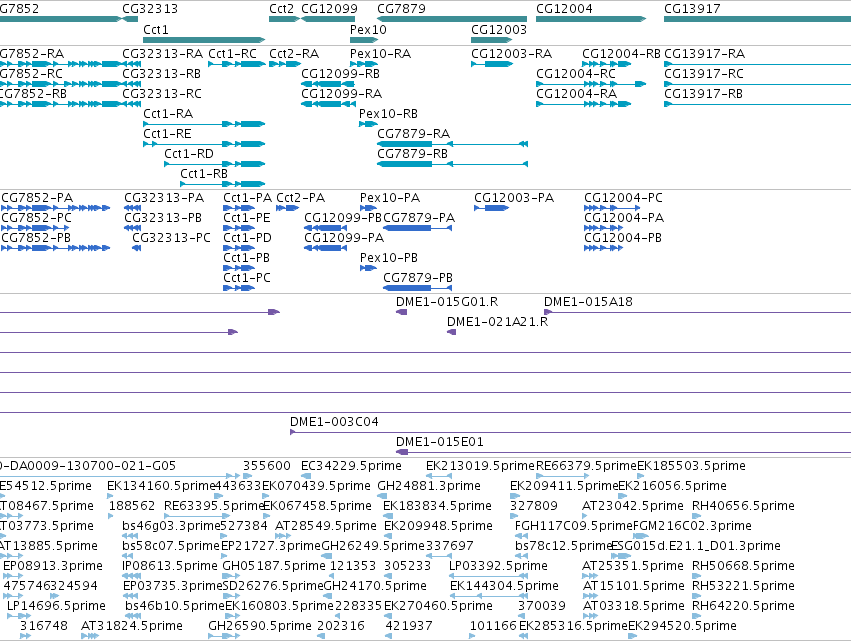This screenshot has width=851, height=641.
Task: Select transcript CG12004-RA
Action: [583, 104]
